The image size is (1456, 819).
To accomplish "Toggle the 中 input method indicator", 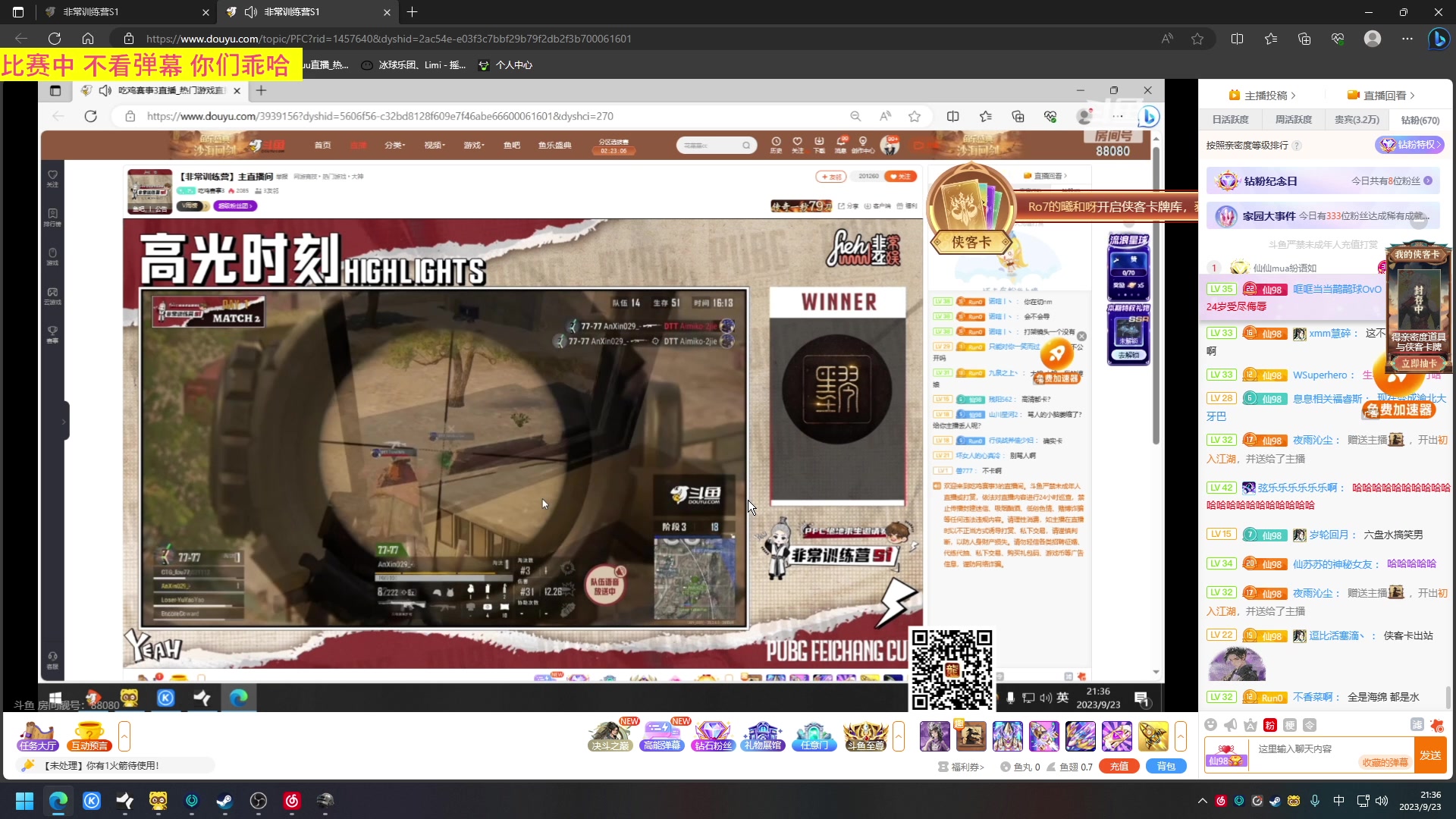I will (1339, 801).
